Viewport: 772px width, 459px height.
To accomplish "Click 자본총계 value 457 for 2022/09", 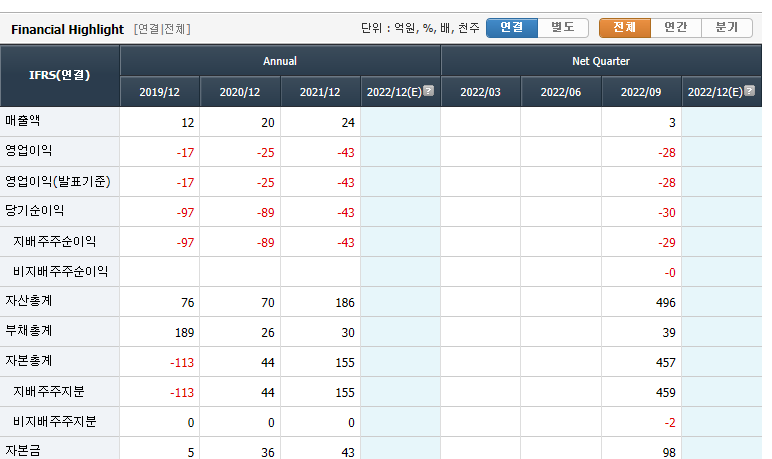I will (666, 363).
